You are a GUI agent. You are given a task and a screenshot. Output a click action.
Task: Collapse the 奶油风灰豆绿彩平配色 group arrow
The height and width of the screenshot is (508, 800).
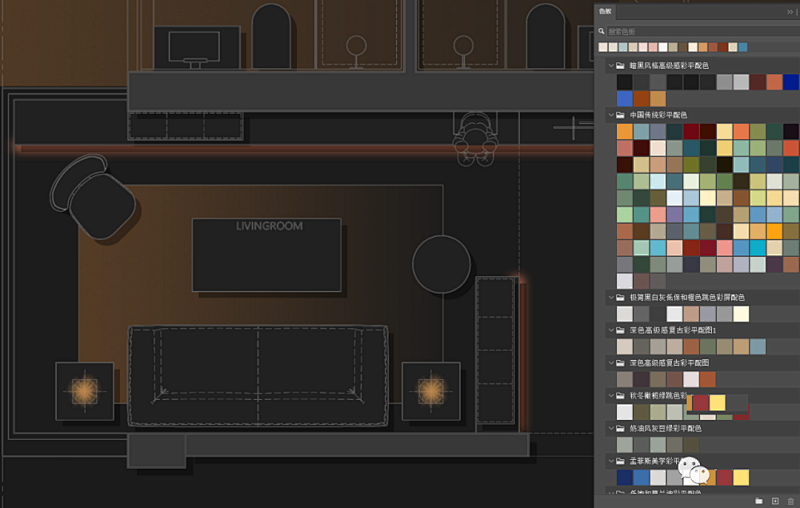pos(609,428)
